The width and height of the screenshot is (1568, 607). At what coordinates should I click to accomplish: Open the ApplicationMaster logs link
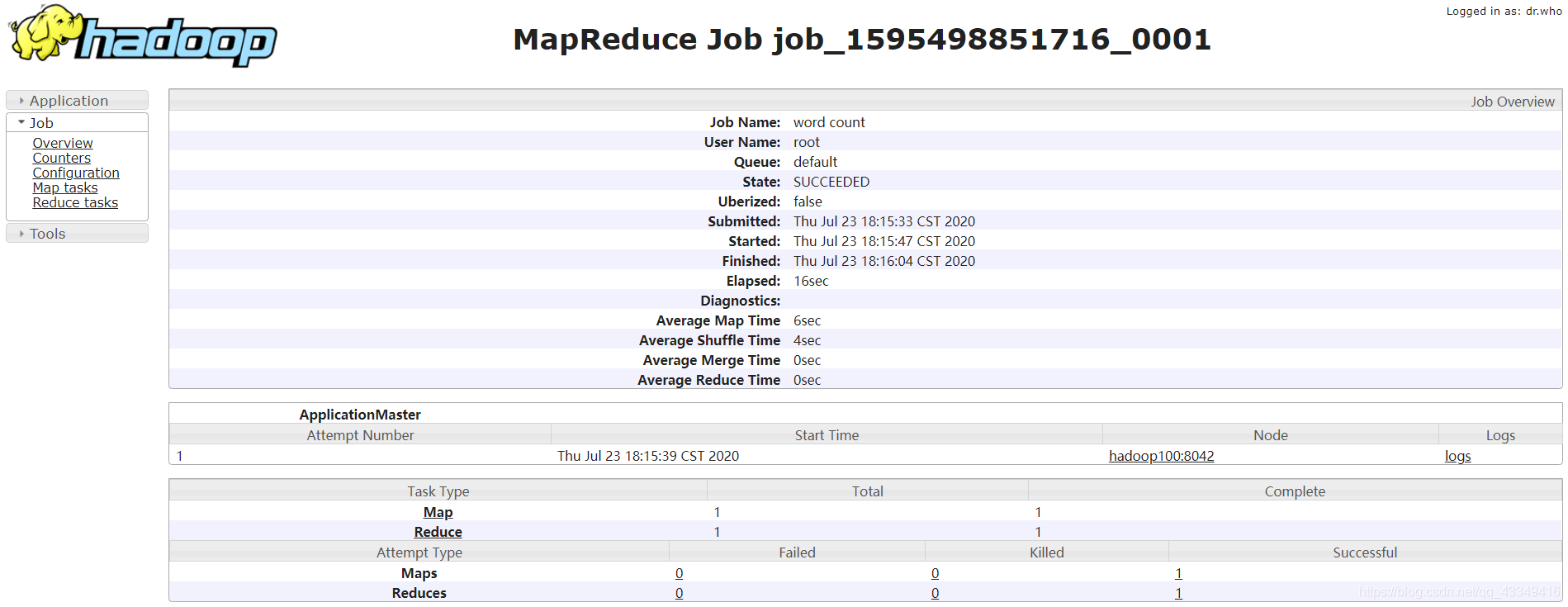(1457, 456)
